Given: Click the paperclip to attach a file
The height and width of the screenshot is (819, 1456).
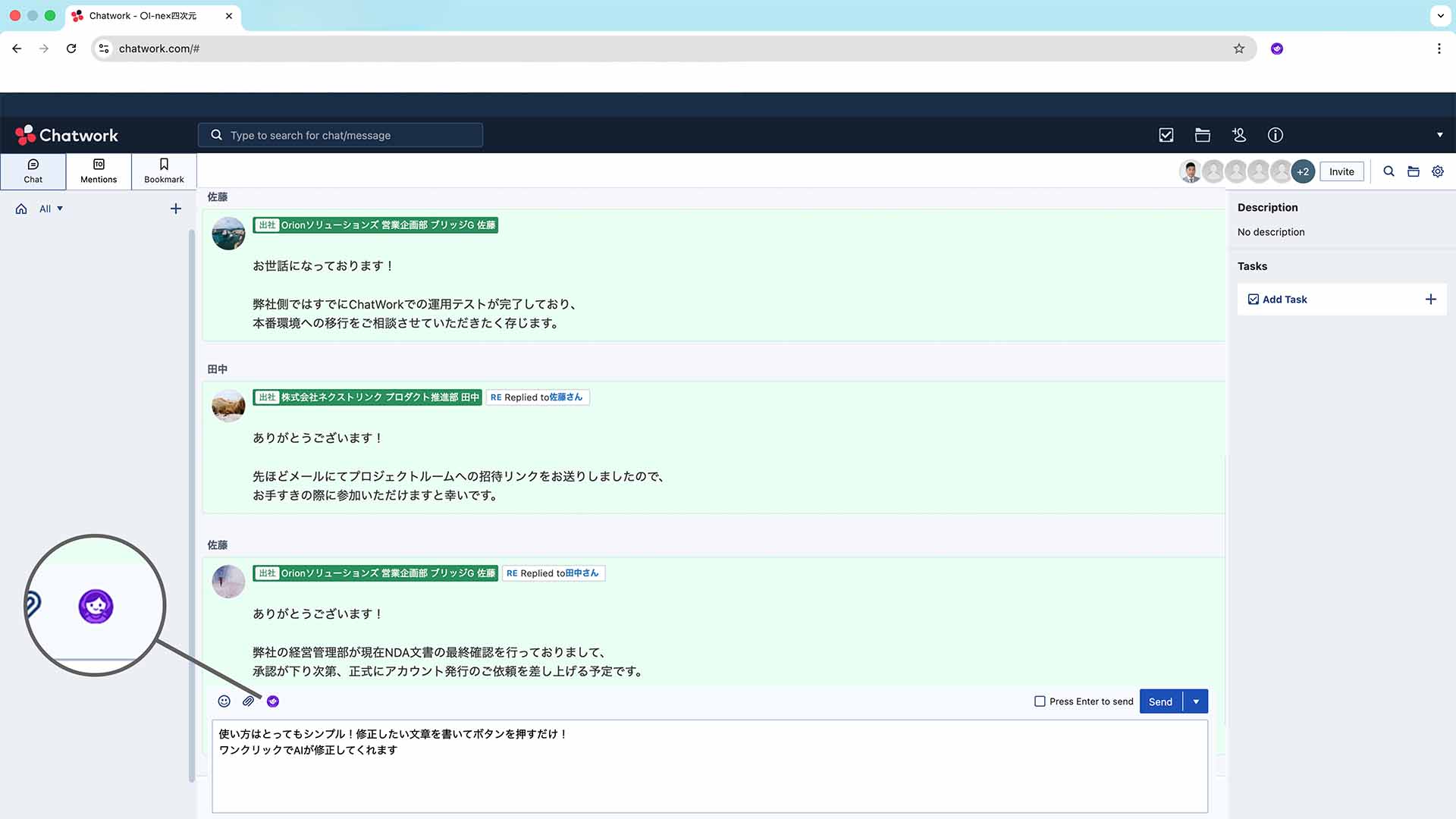Looking at the screenshot, I should coord(249,701).
